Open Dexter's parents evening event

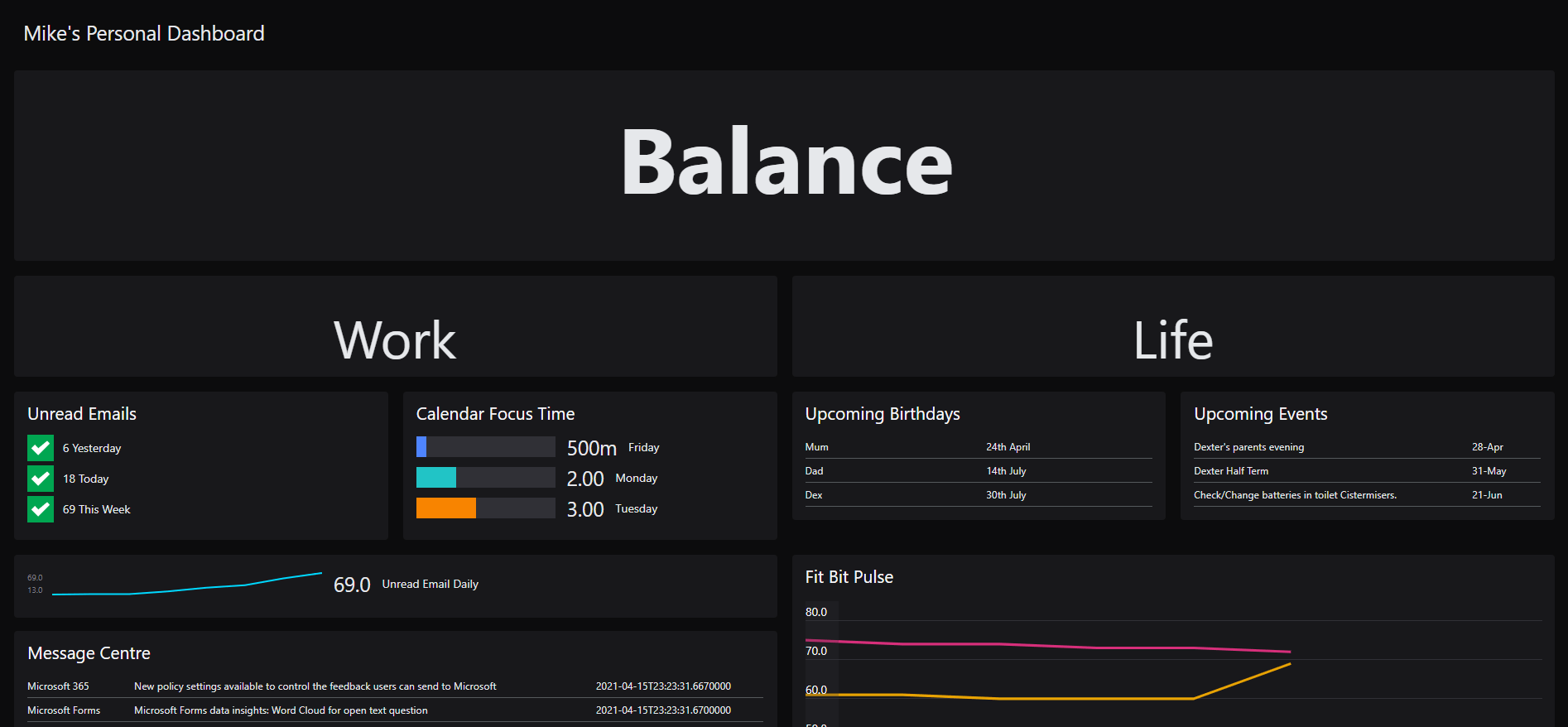coord(1366,447)
